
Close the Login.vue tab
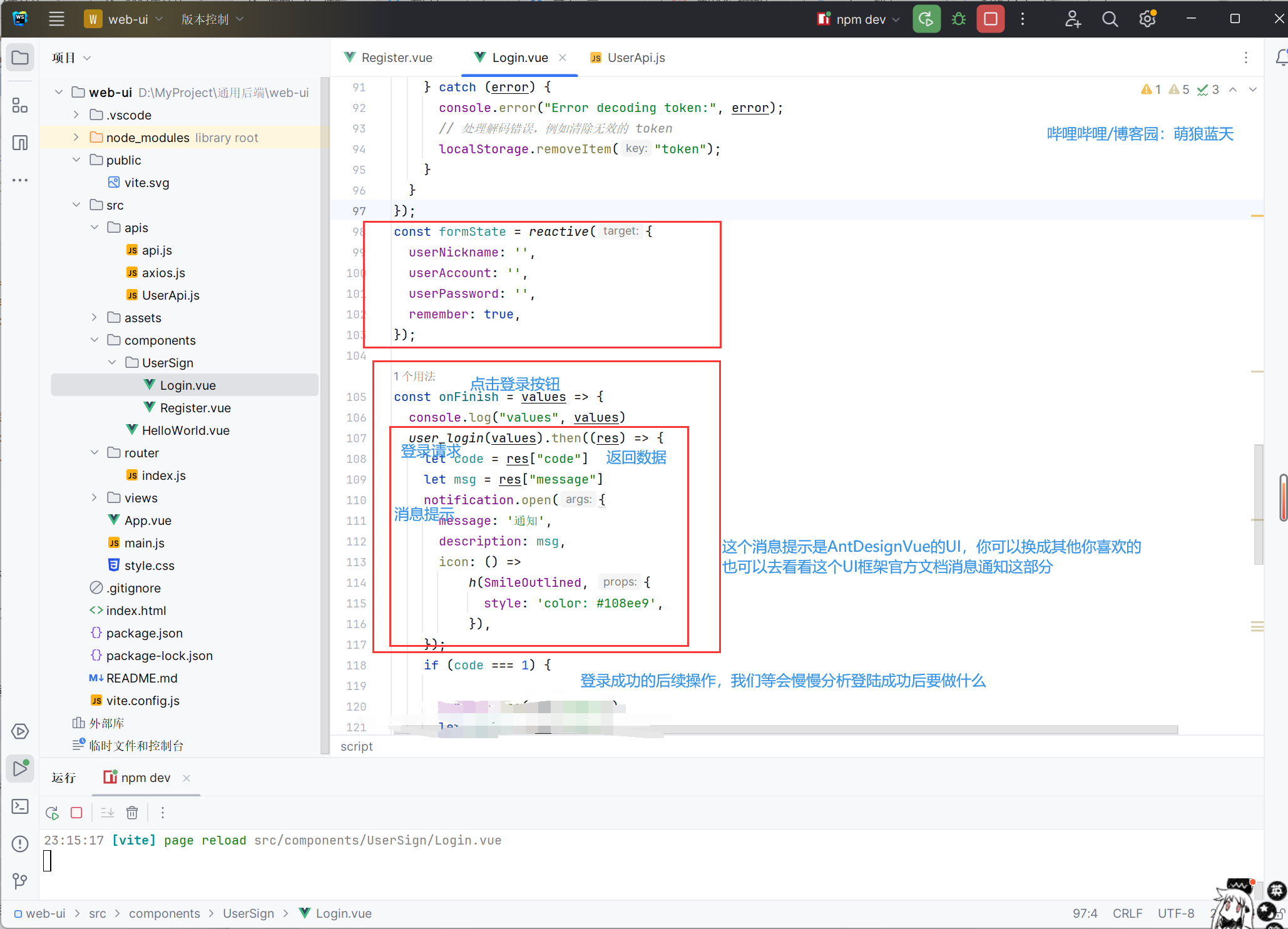563,58
